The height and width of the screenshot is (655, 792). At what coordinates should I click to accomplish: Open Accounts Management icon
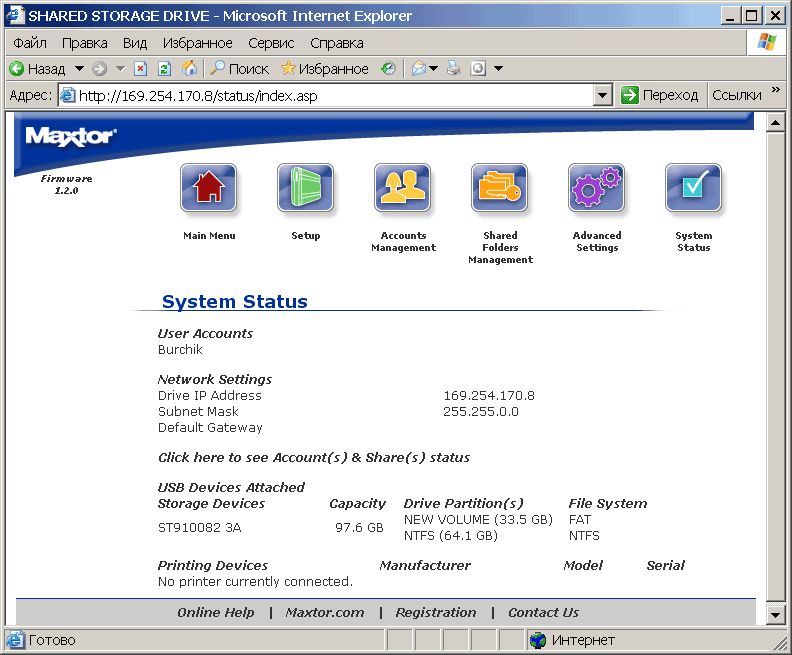click(403, 188)
